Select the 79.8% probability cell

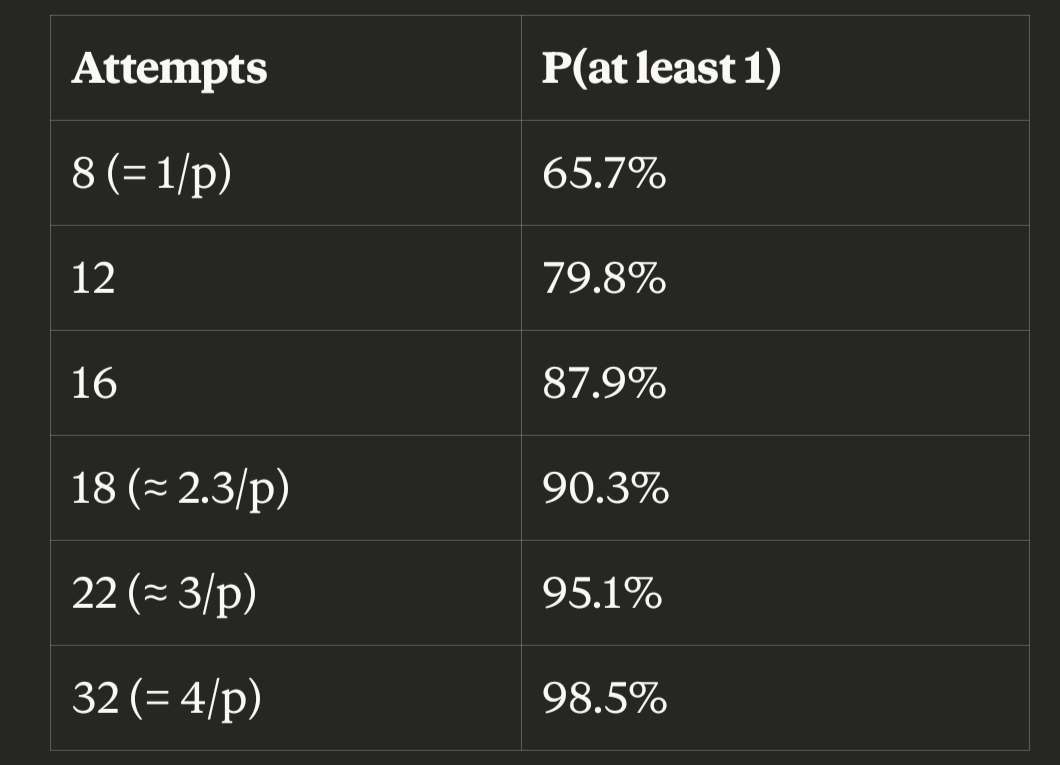point(775,278)
